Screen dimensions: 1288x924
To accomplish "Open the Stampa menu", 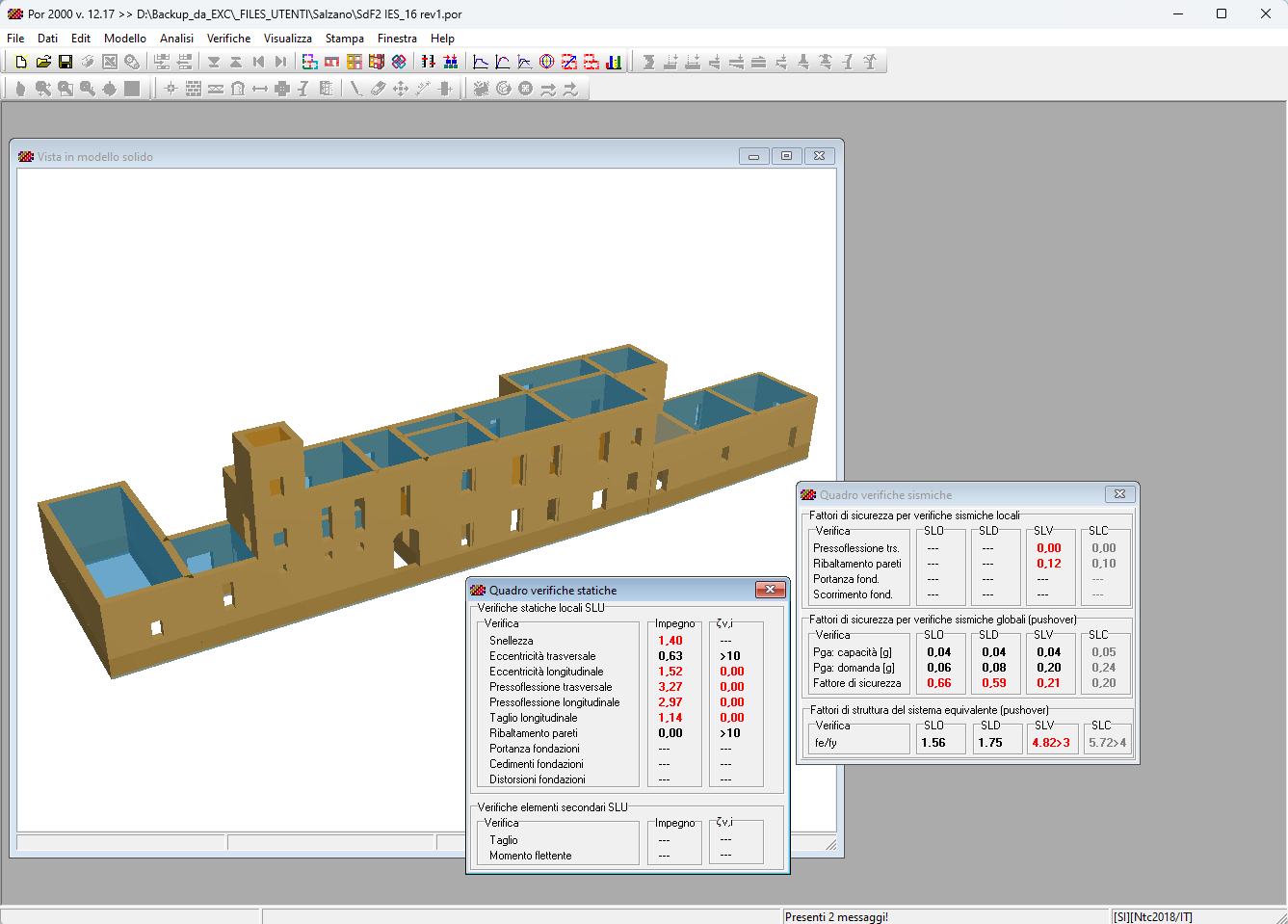I will point(344,39).
